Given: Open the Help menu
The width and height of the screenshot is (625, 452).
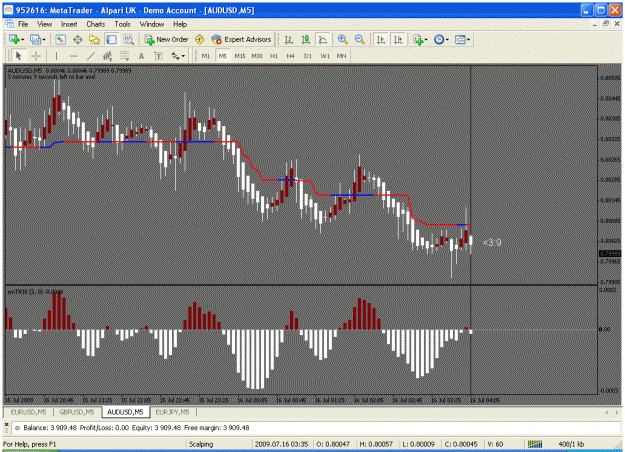Looking at the screenshot, I should (180, 24).
